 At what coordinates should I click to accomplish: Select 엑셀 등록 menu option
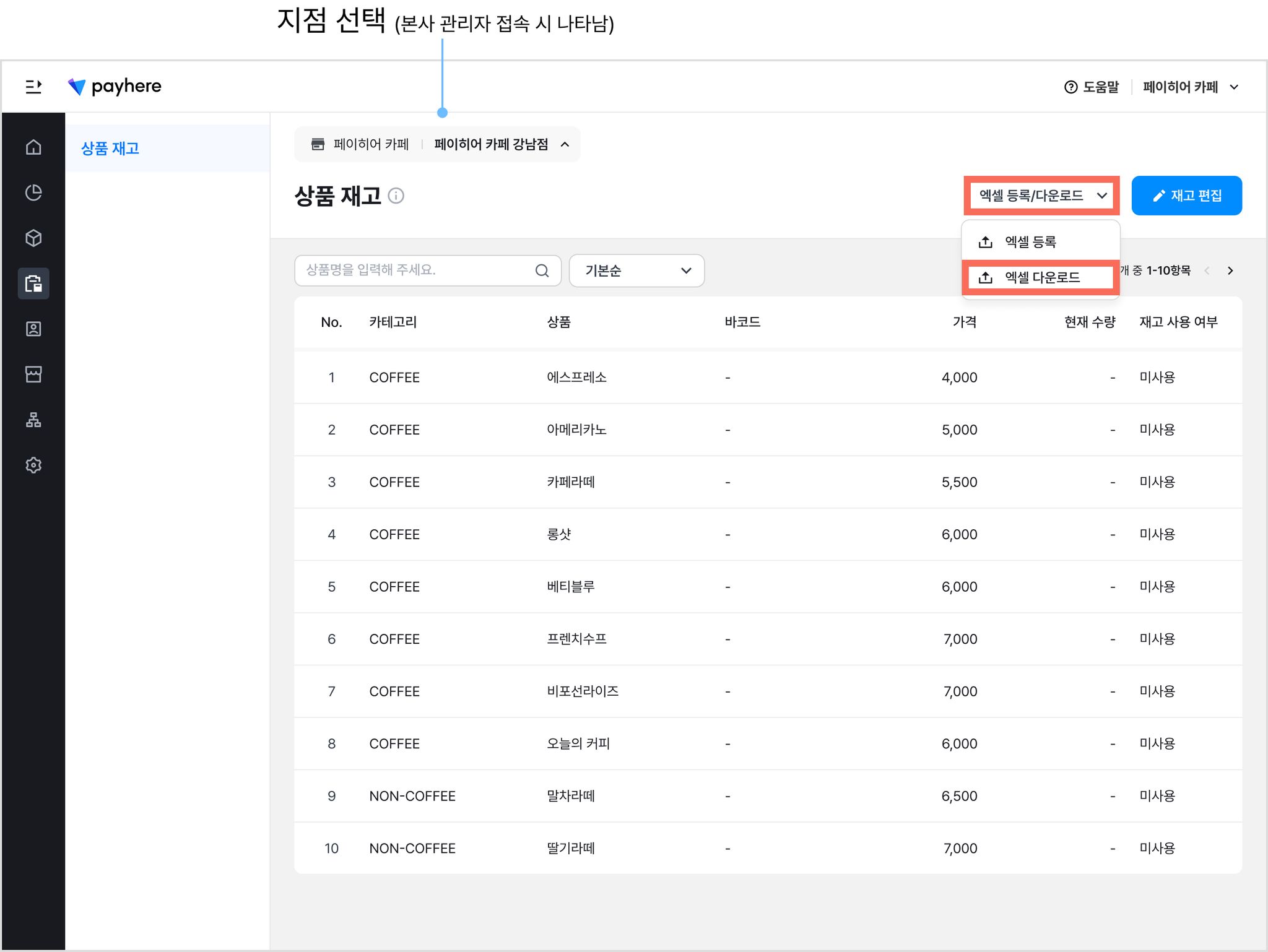1040,242
